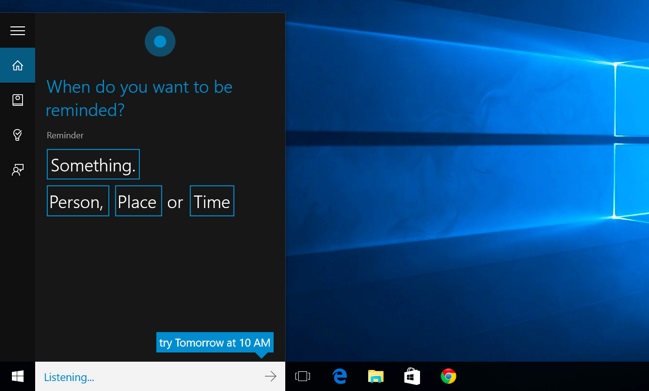Open the Cortana hamburger menu

pyautogui.click(x=17, y=30)
